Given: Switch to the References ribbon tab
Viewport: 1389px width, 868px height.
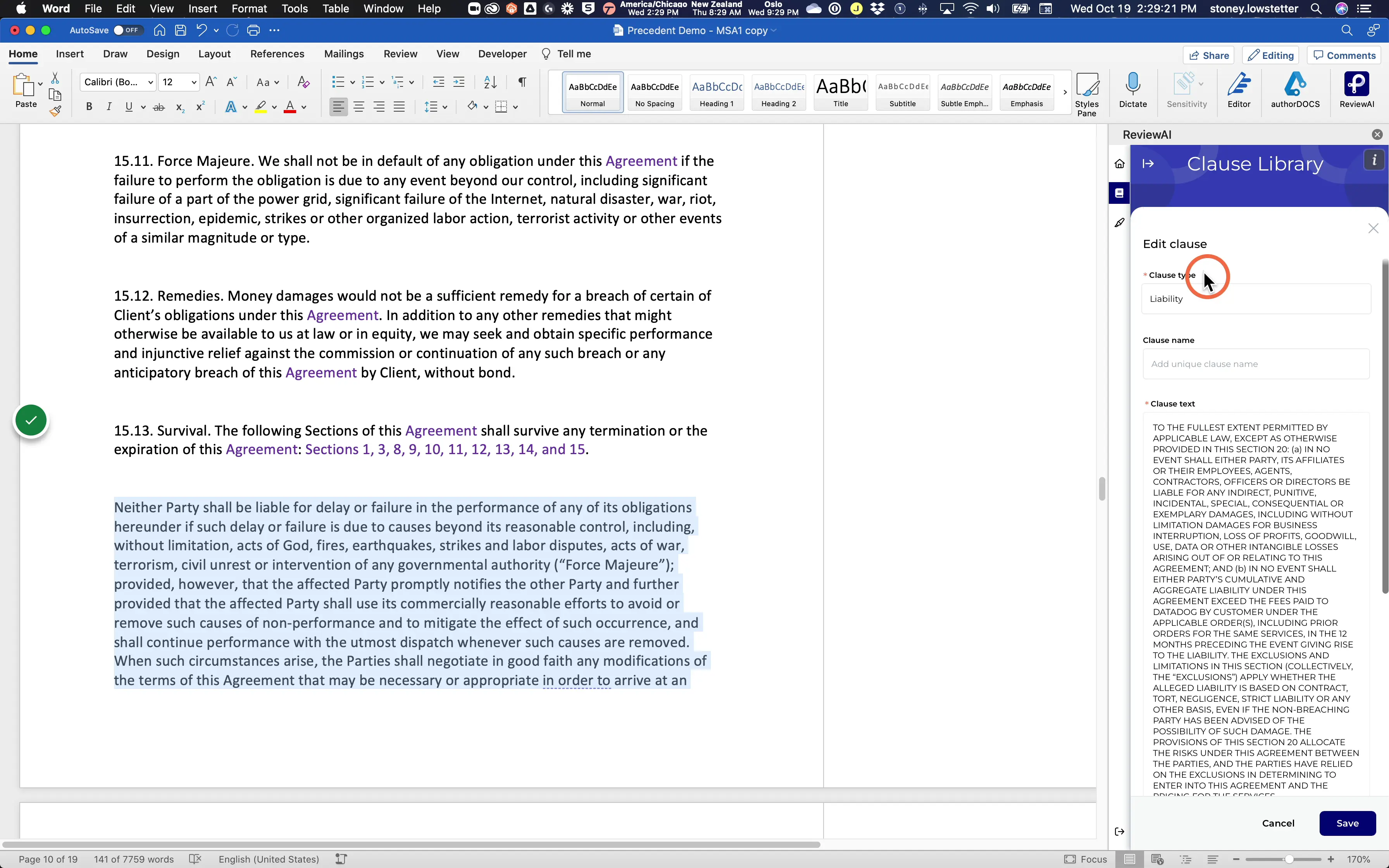Looking at the screenshot, I should click(x=277, y=54).
